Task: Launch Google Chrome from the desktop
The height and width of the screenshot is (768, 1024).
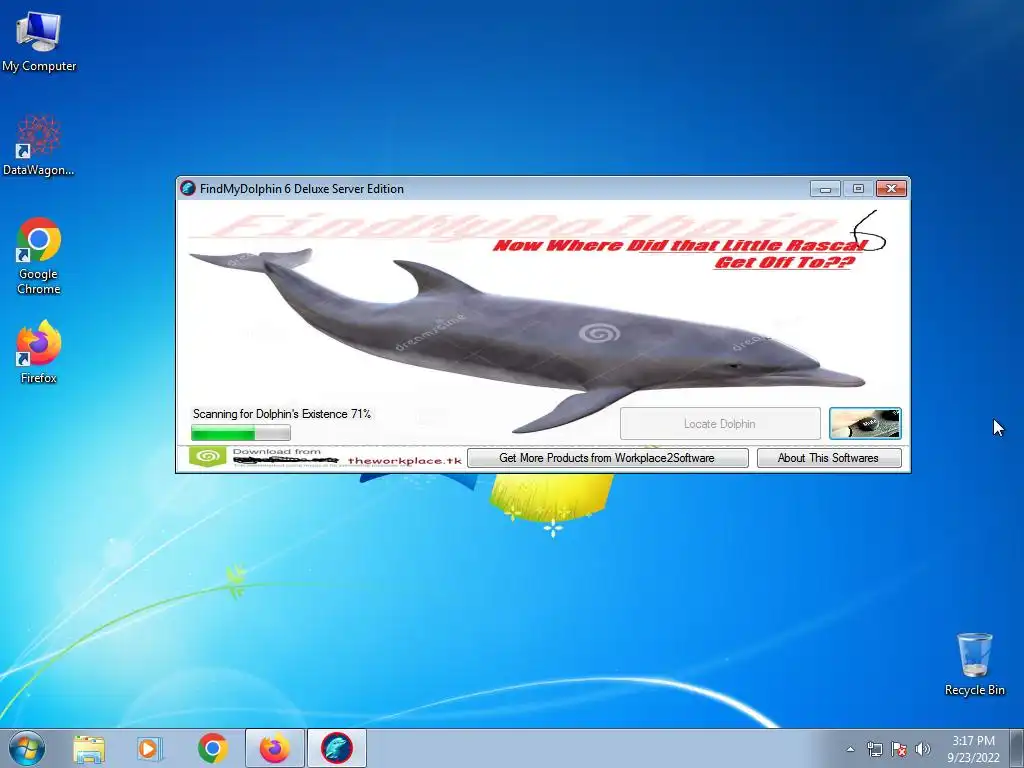Action: (39, 255)
